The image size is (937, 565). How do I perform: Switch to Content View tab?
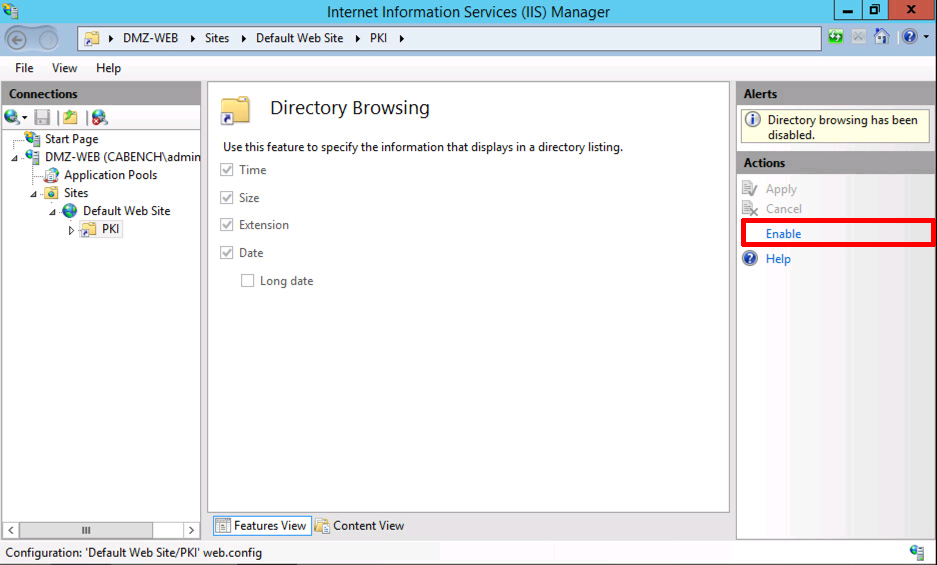coord(360,526)
